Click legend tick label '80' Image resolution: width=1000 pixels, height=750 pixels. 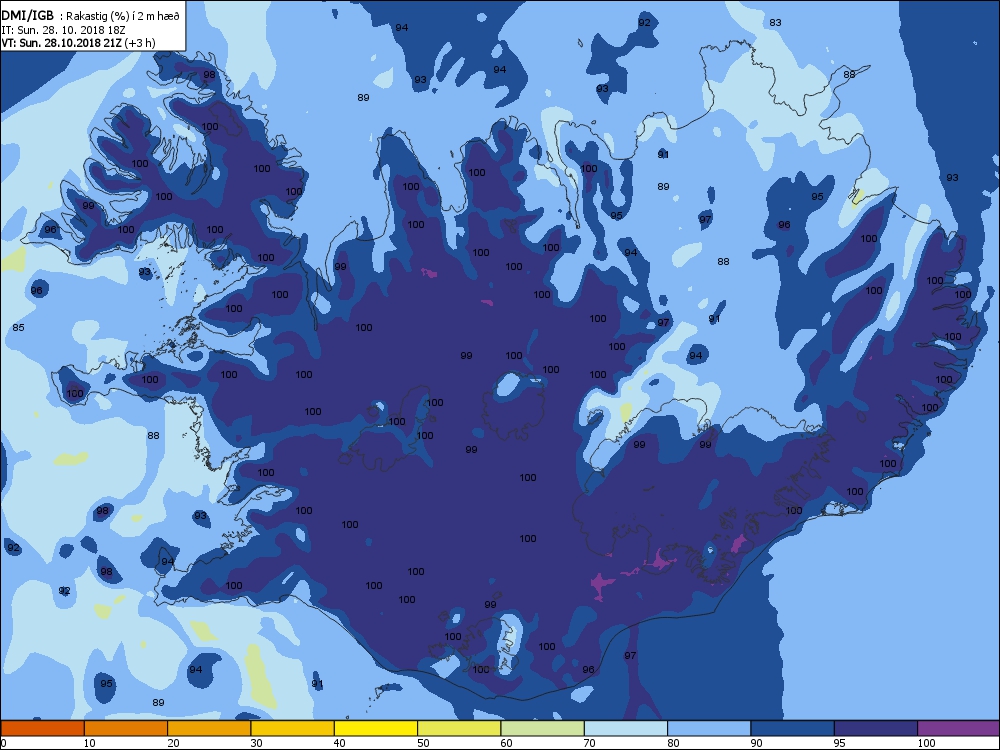point(673,743)
